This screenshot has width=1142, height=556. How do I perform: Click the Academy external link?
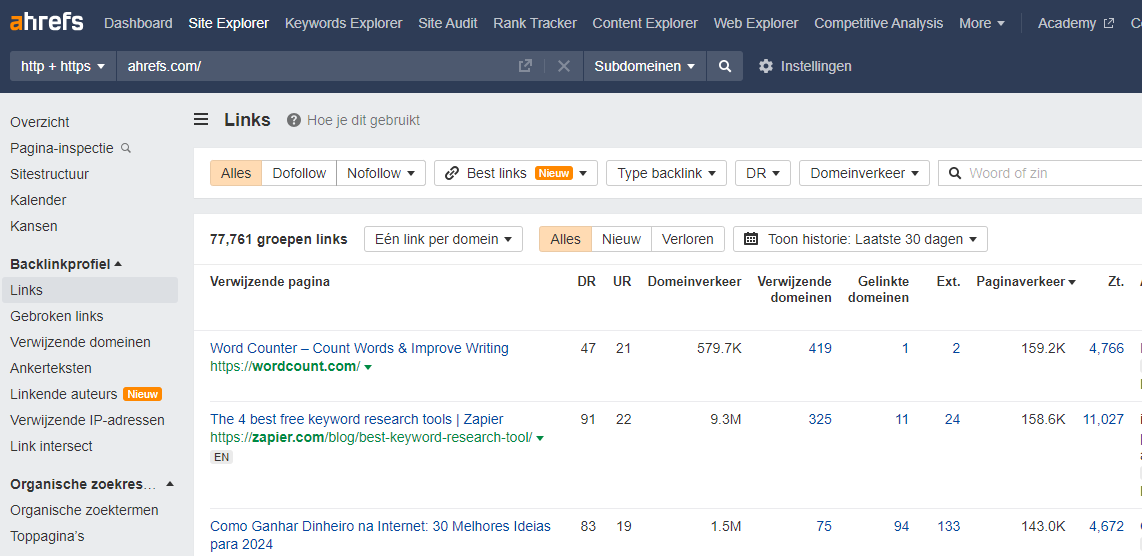click(1076, 23)
